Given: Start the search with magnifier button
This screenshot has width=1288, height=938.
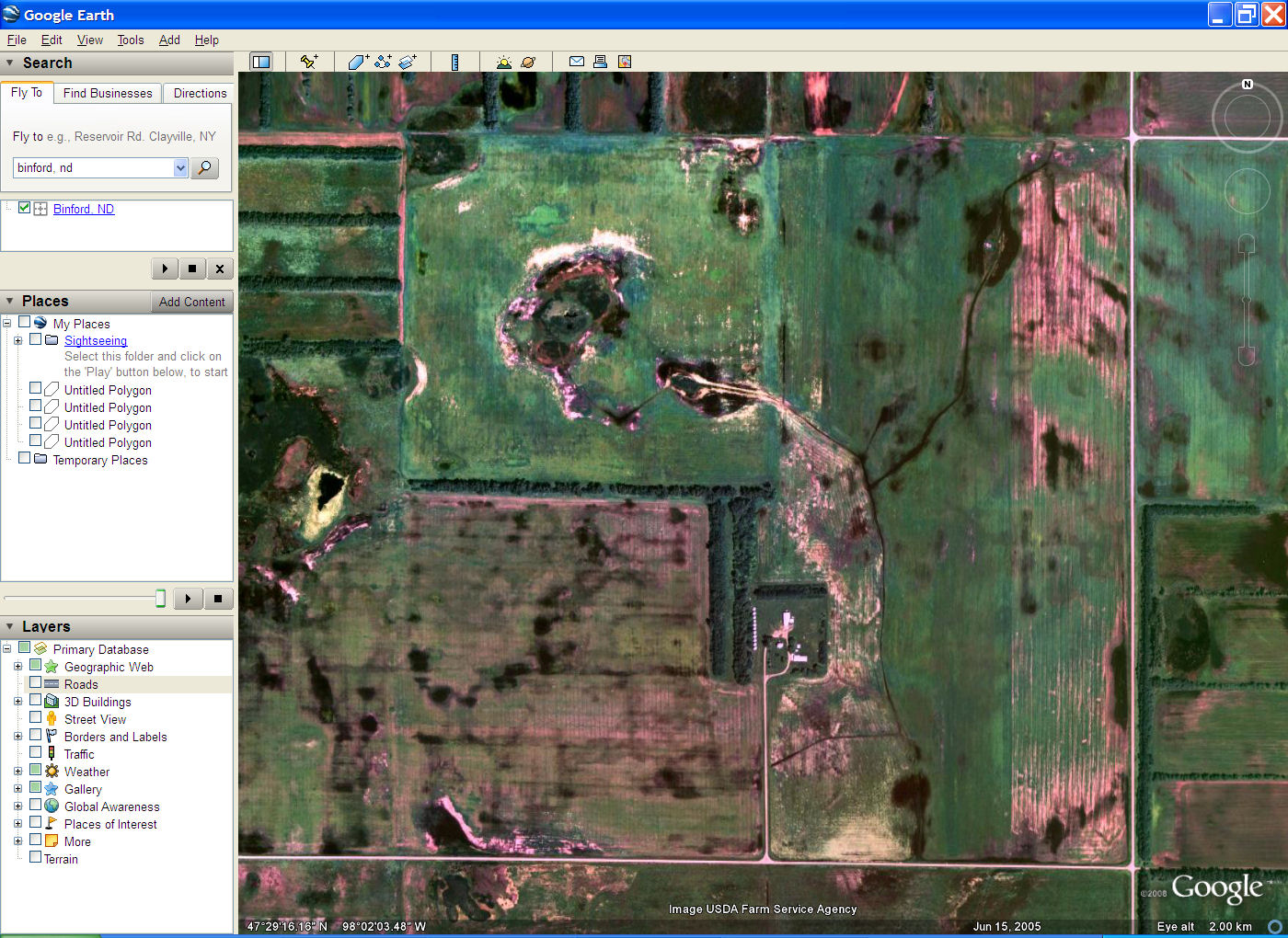Looking at the screenshot, I should pyautogui.click(x=204, y=167).
